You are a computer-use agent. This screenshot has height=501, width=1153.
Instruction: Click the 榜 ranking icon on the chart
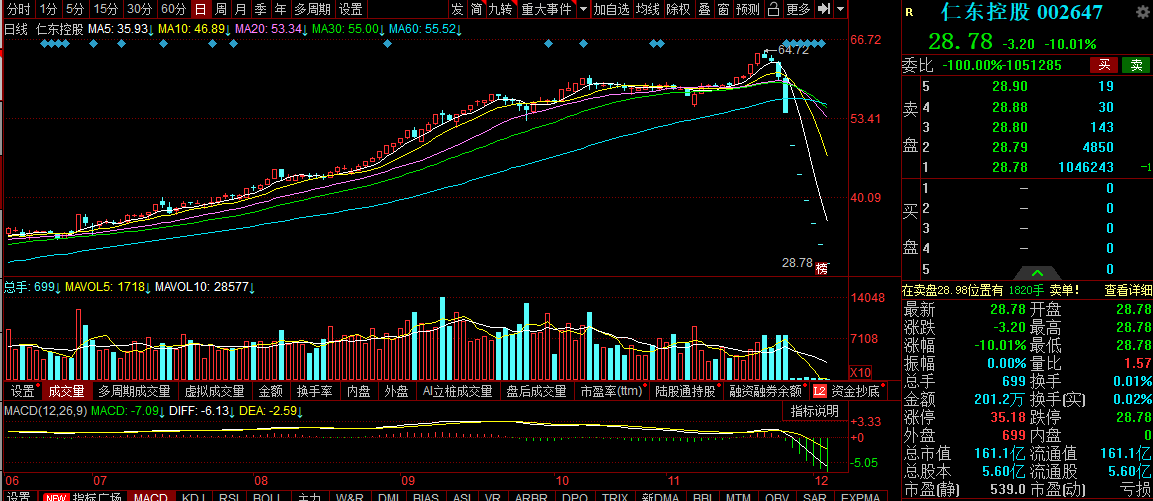(x=822, y=268)
